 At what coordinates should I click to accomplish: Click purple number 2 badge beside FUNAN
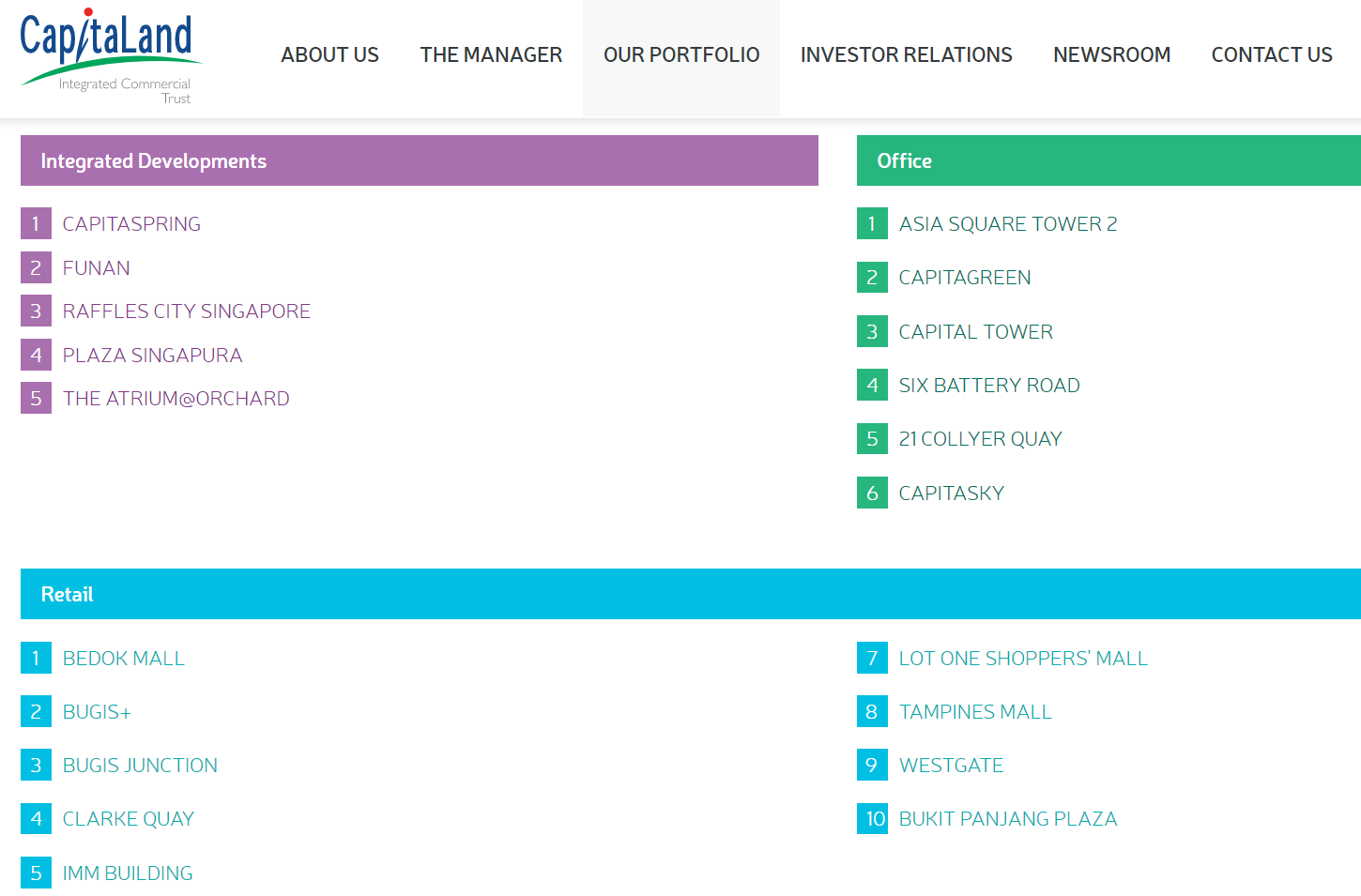36,268
